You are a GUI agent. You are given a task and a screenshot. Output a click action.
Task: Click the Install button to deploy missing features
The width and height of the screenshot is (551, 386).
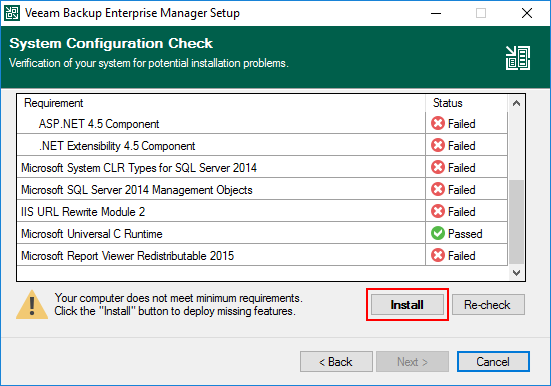(407, 304)
